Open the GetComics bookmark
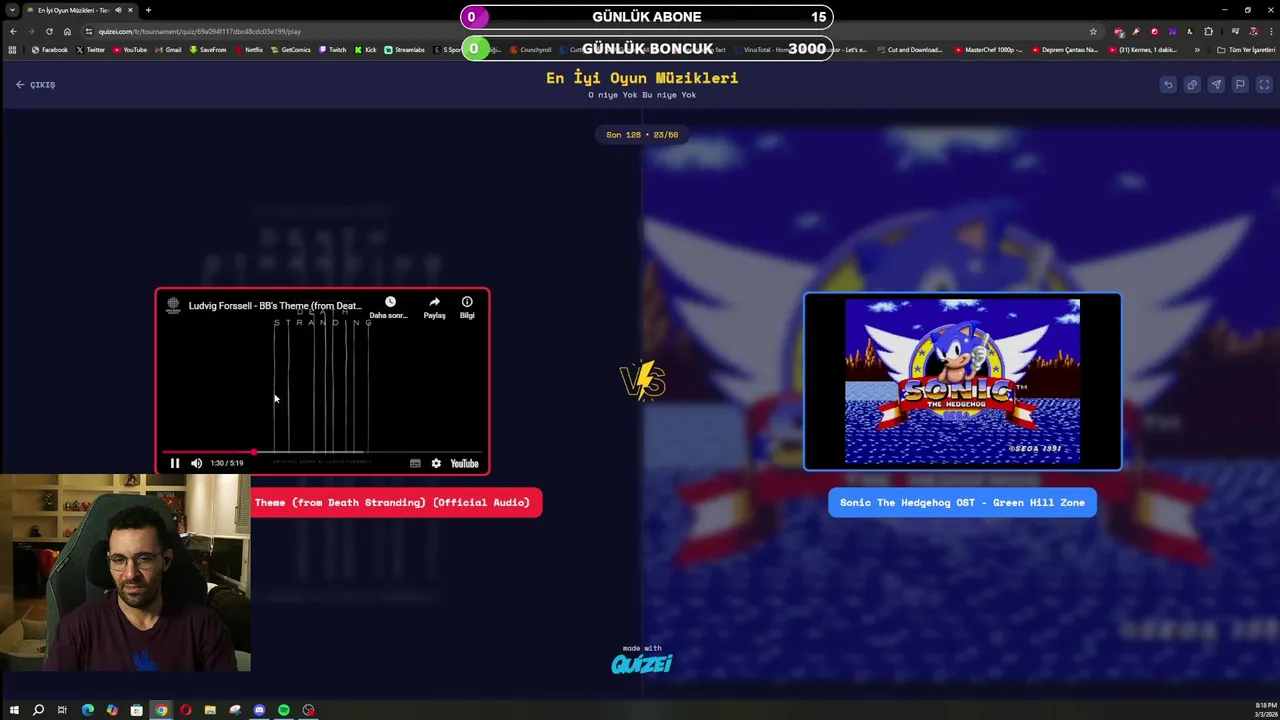The width and height of the screenshot is (1280, 720). pos(291,50)
